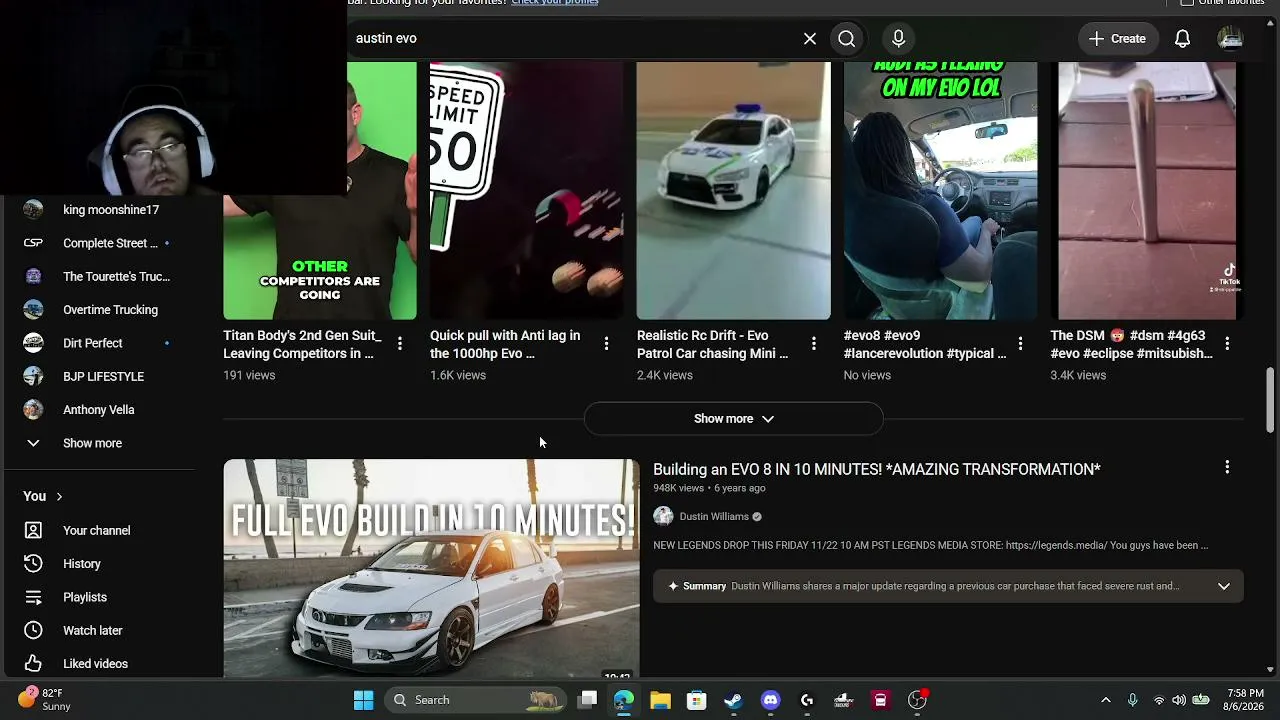Expand the shorts shelf with Show more
The height and width of the screenshot is (720, 1280).
tap(733, 419)
